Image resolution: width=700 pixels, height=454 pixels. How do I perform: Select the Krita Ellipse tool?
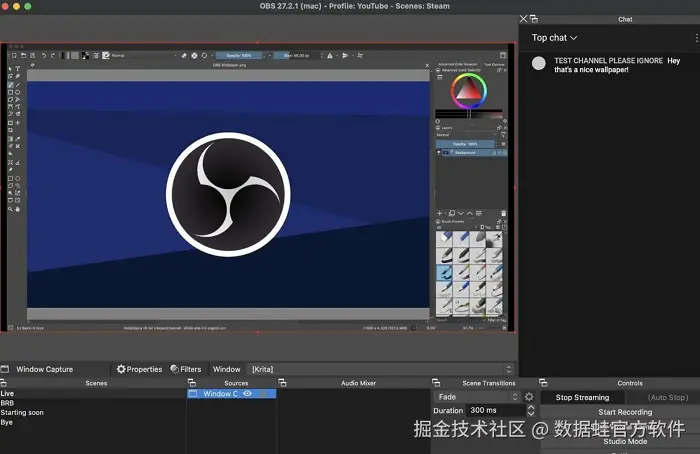tap(18, 92)
